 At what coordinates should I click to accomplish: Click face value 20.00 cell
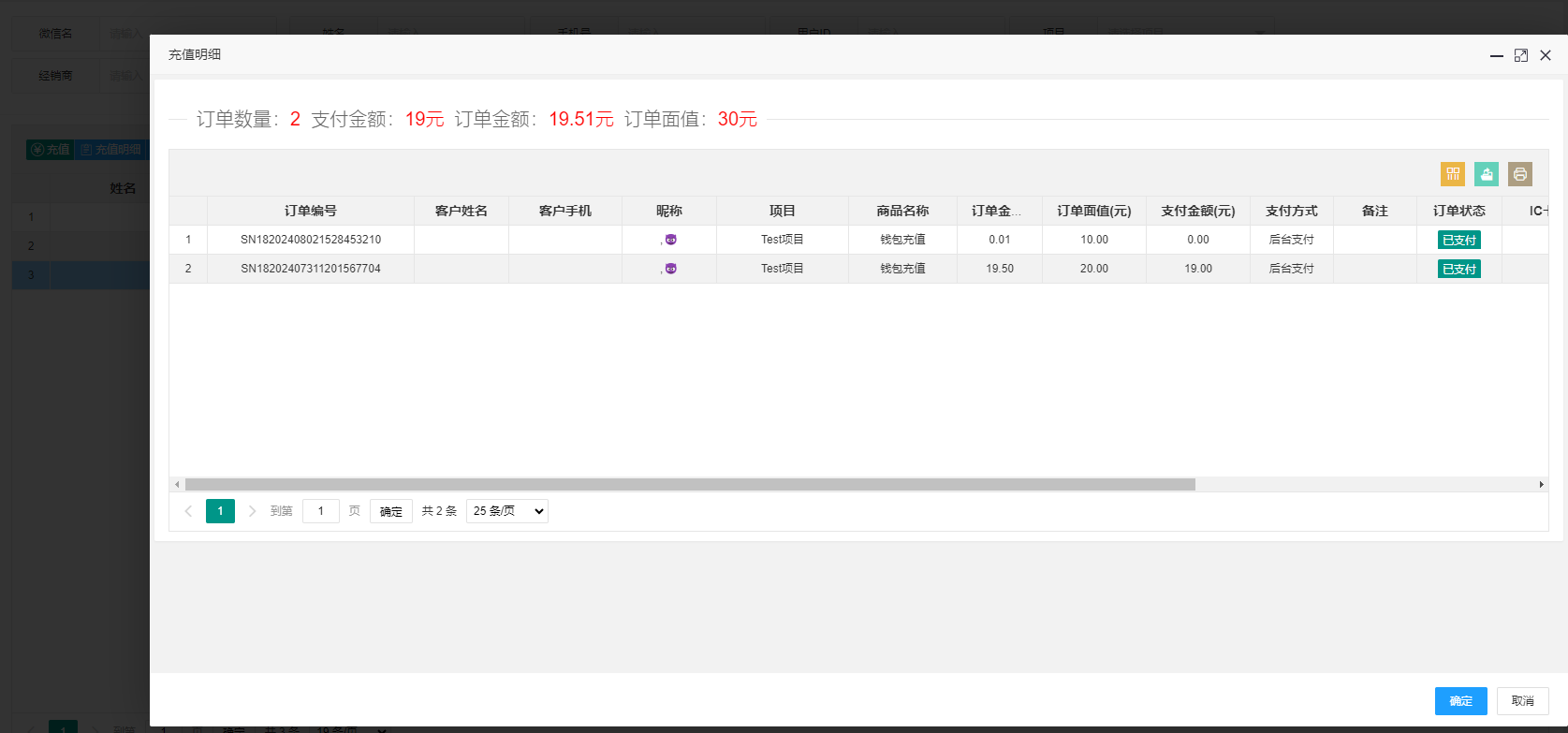tap(1094, 269)
